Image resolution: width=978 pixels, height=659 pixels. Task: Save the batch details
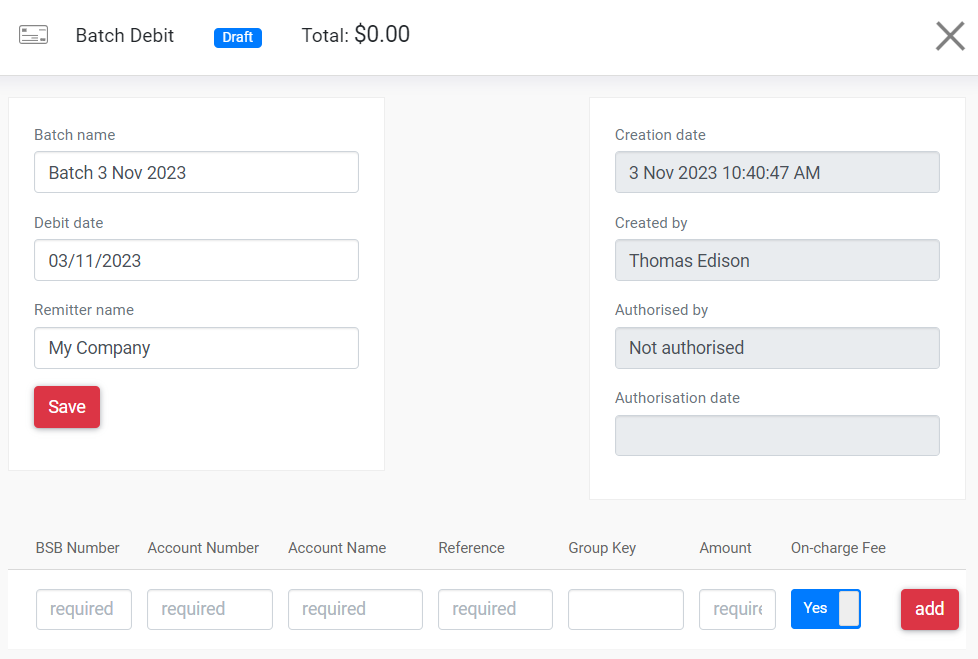pos(67,407)
